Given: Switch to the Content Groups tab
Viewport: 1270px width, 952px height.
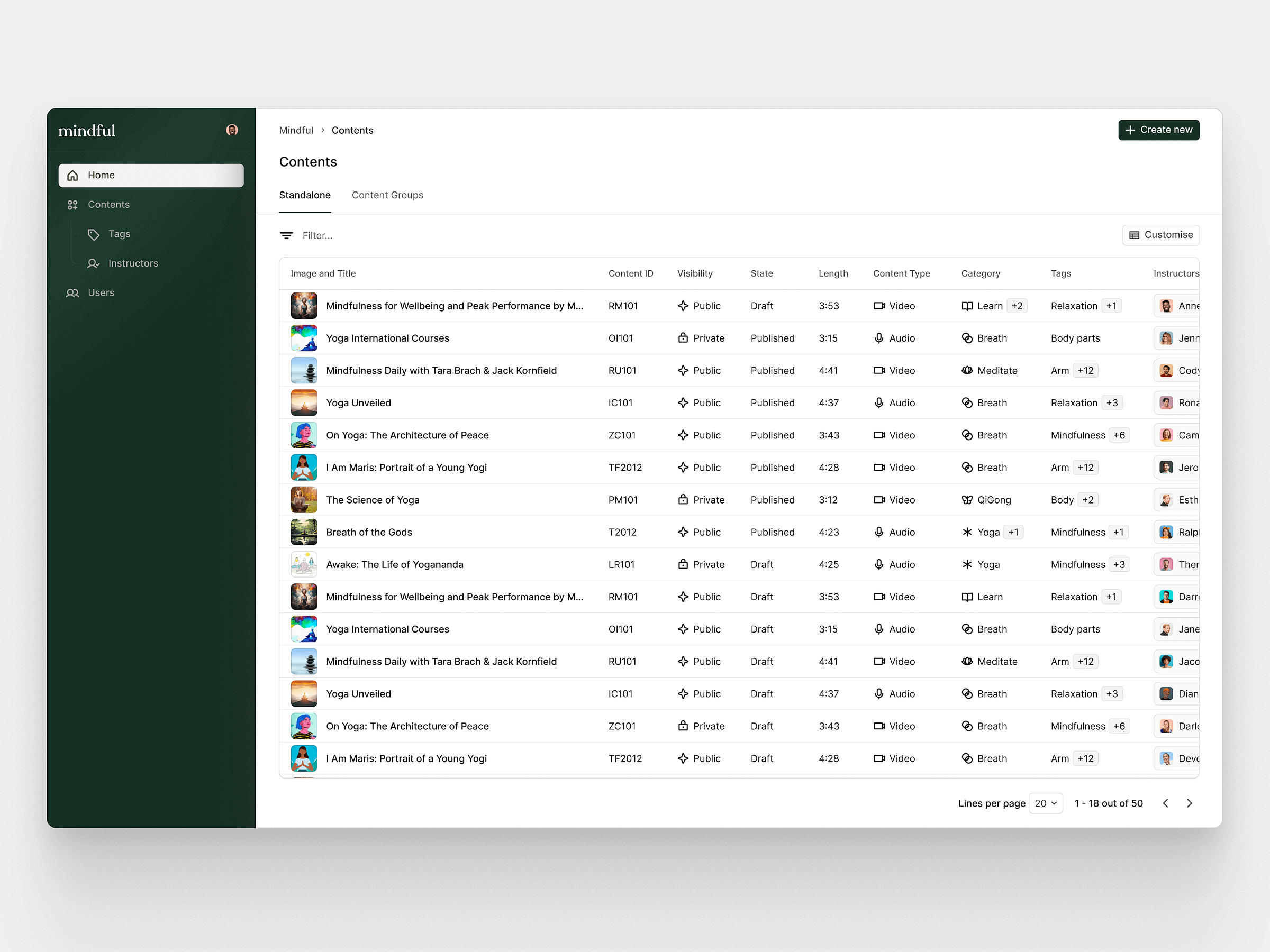Looking at the screenshot, I should pyautogui.click(x=387, y=195).
